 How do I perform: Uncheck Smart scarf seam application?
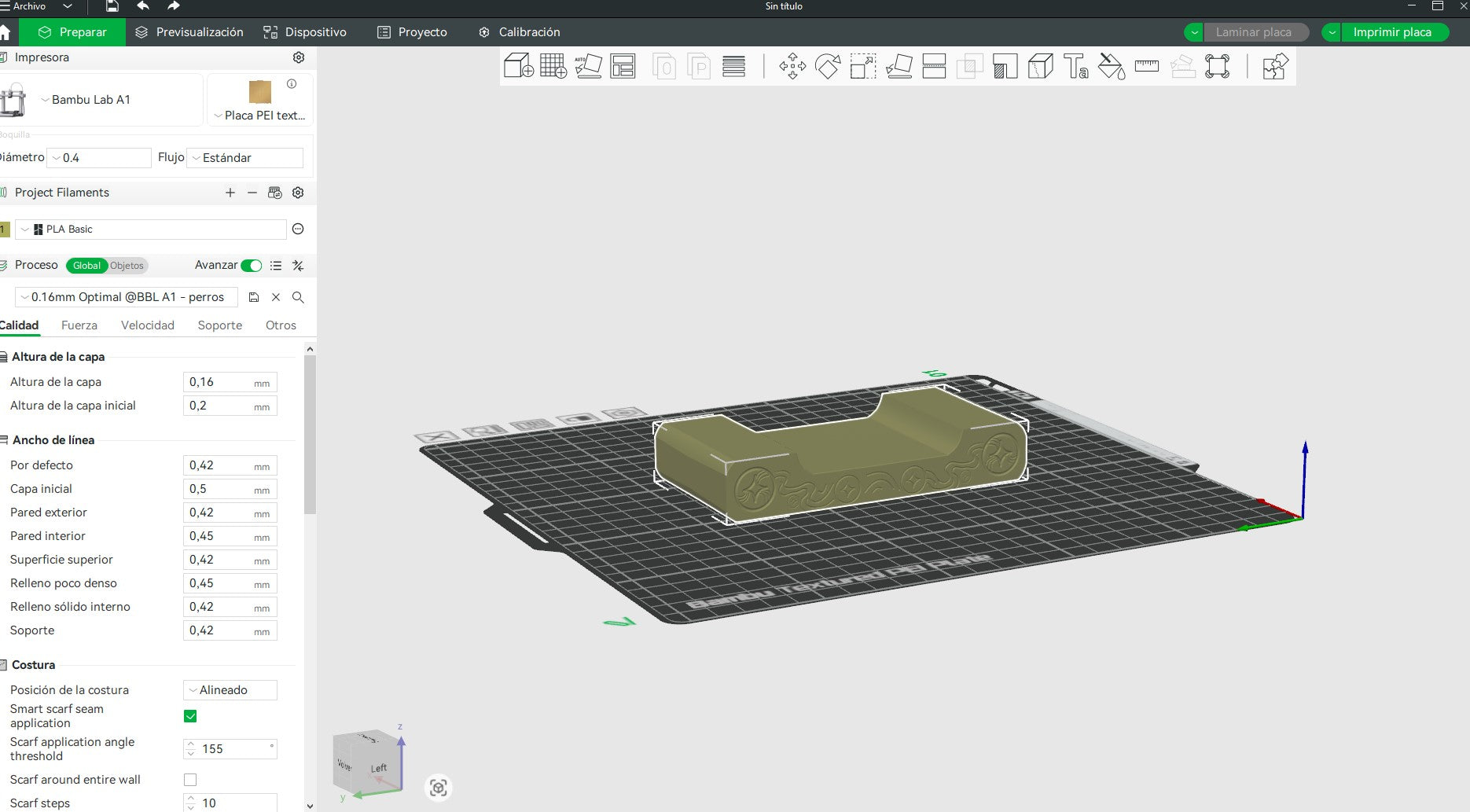tap(190, 716)
